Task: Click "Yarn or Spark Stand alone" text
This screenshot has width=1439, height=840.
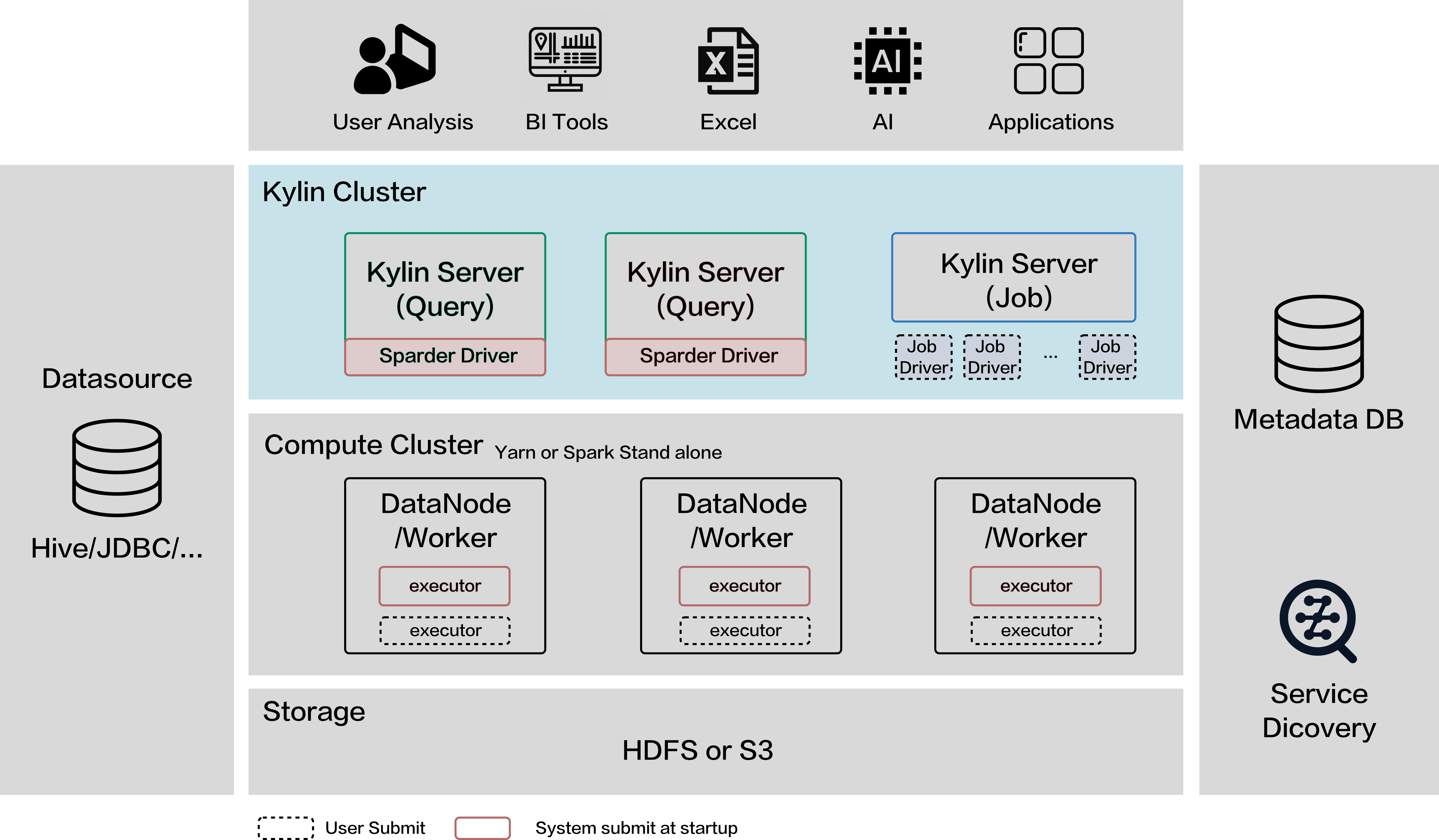Action: coord(608,452)
